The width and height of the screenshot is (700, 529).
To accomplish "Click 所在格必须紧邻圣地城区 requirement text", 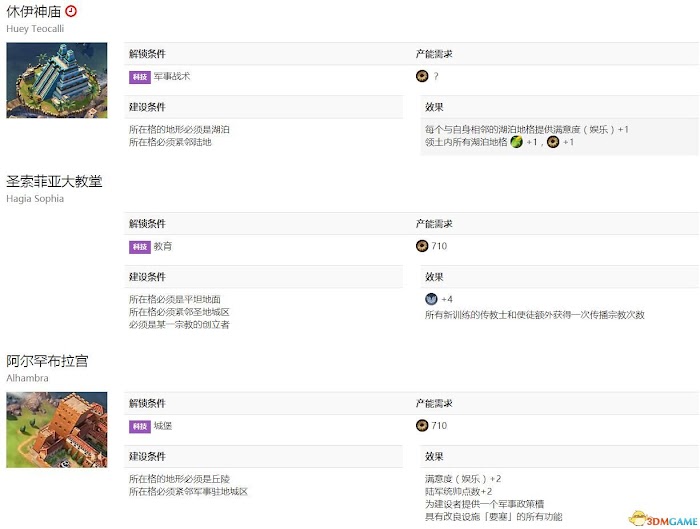I will click(x=179, y=312).
